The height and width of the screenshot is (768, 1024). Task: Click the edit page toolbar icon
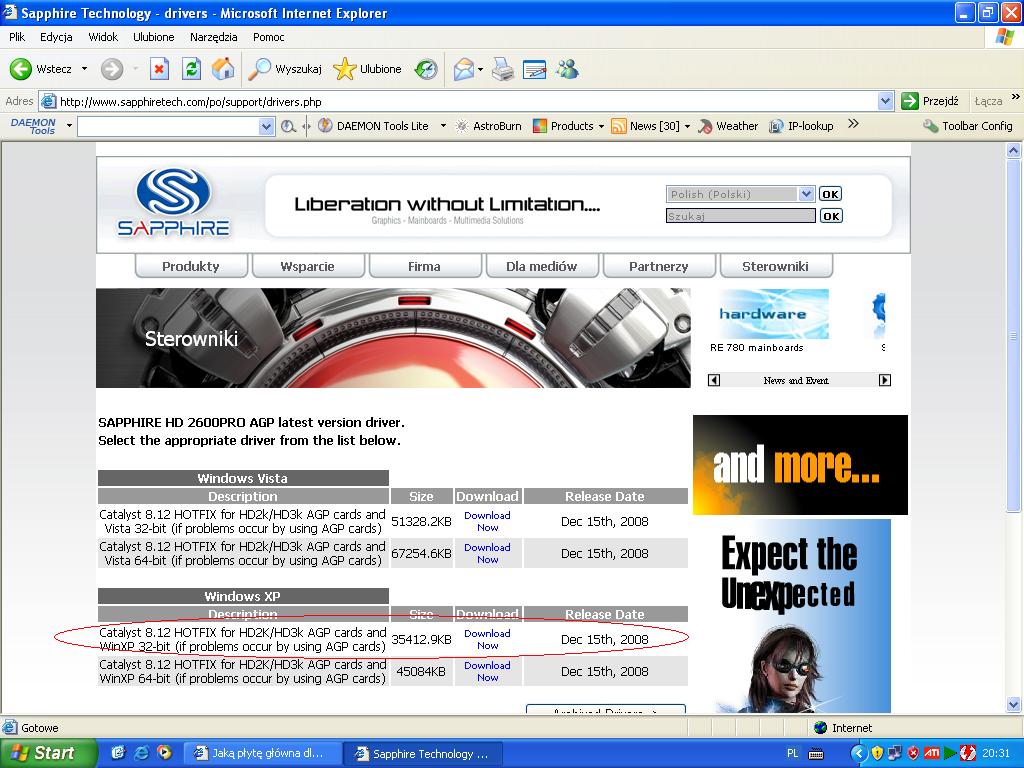pyautogui.click(x=534, y=69)
